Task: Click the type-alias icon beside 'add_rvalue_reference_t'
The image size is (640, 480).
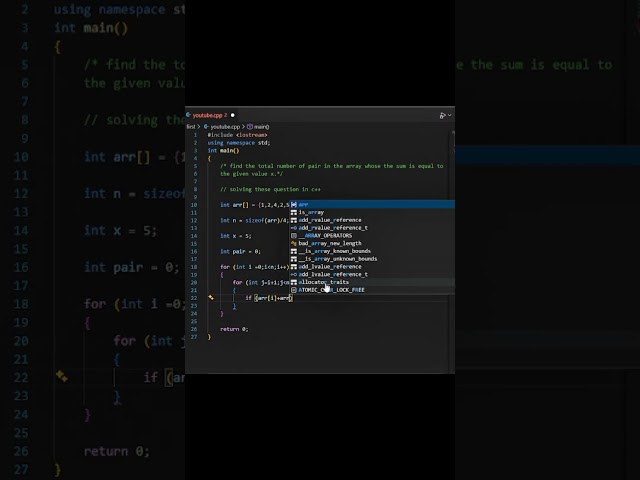Action: click(x=294, y=228)
